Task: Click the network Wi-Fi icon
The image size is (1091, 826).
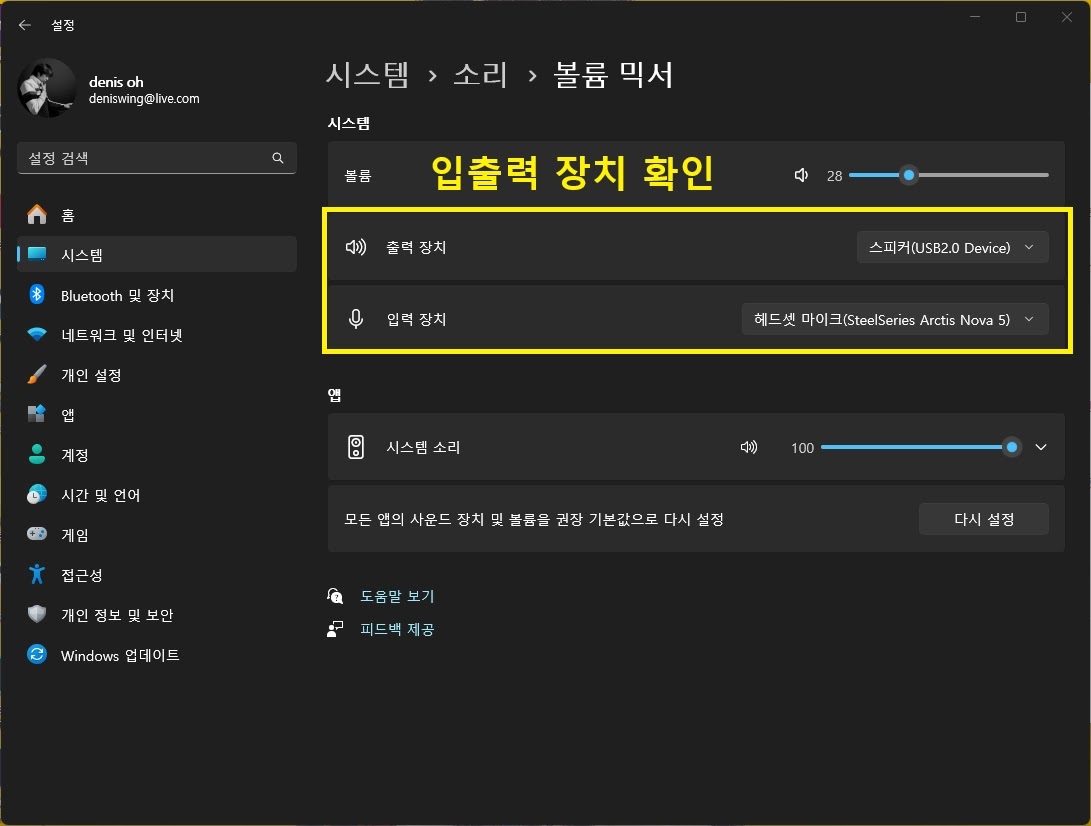Action: pos(37,335)
